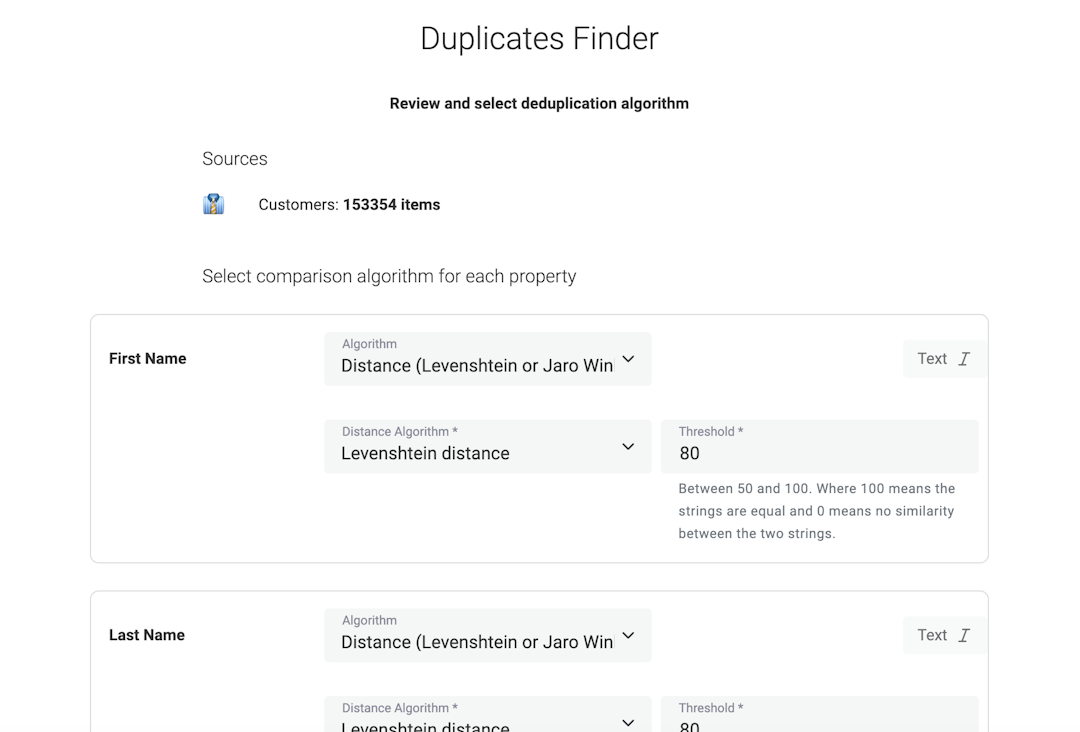Click the First Name property label
The width and height of the screenshot is (1080, 732).
pos(147,358)
